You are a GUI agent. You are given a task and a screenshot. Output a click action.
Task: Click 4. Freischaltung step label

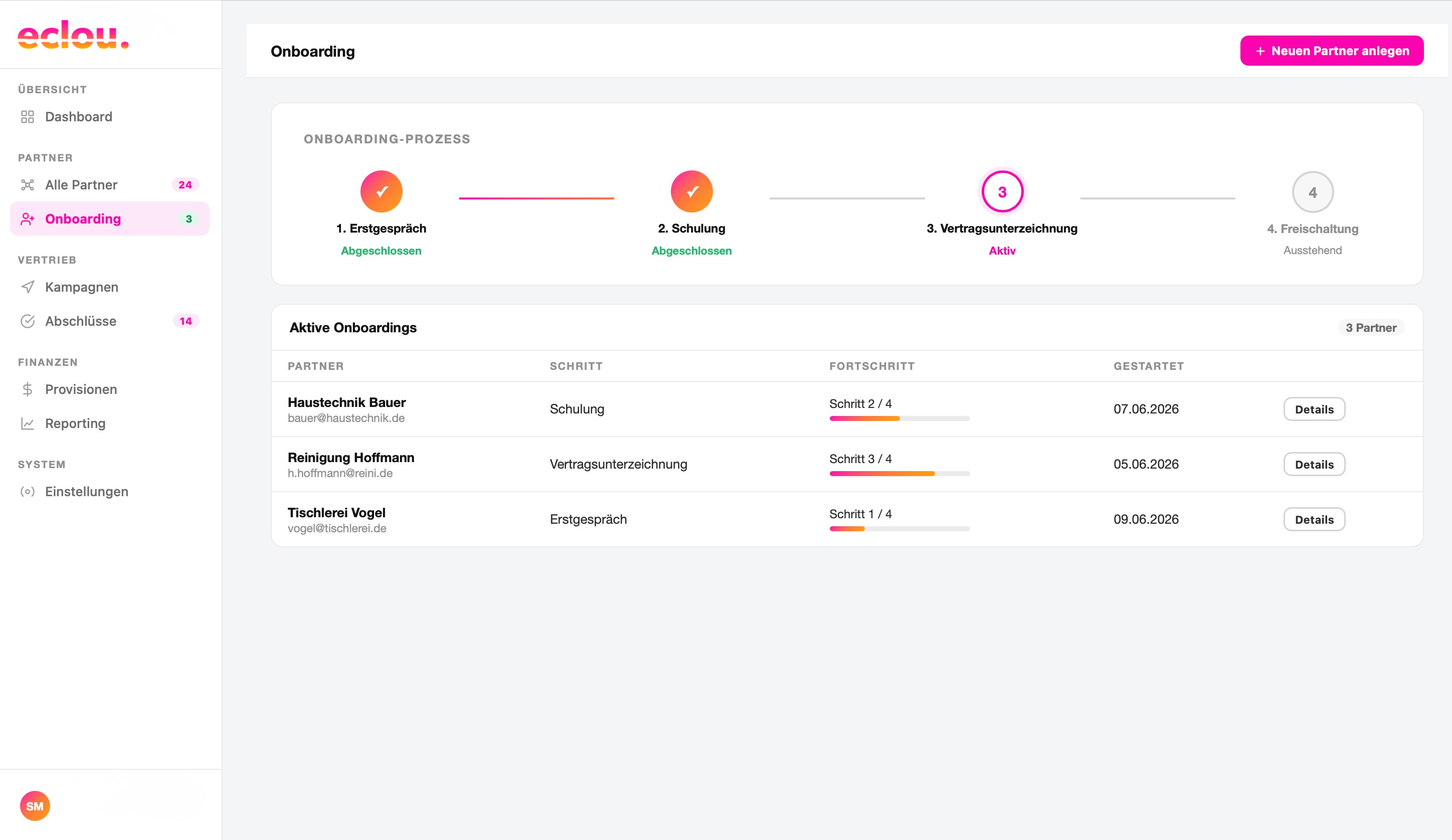1313,229
